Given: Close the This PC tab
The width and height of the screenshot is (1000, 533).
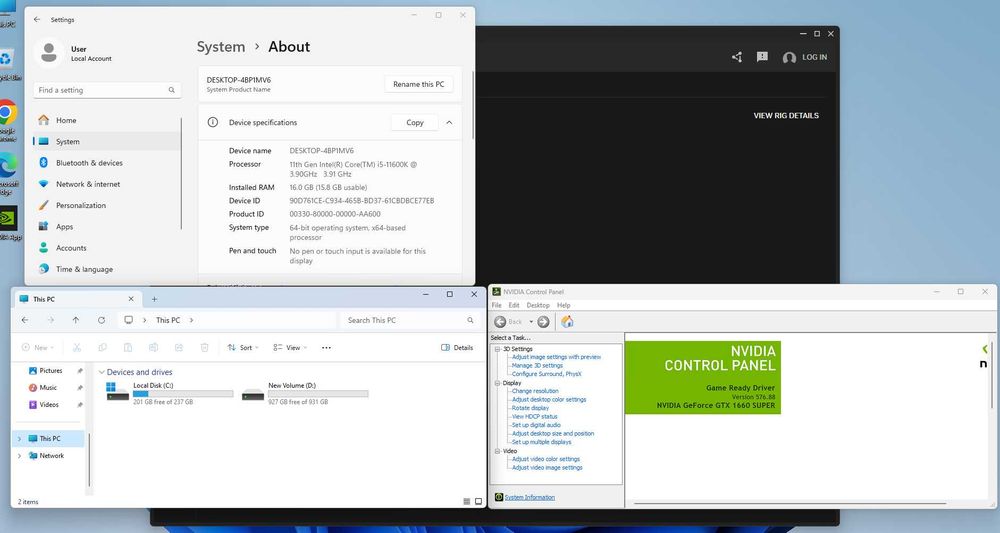Looking at the screenshot, I should point(131,298).
